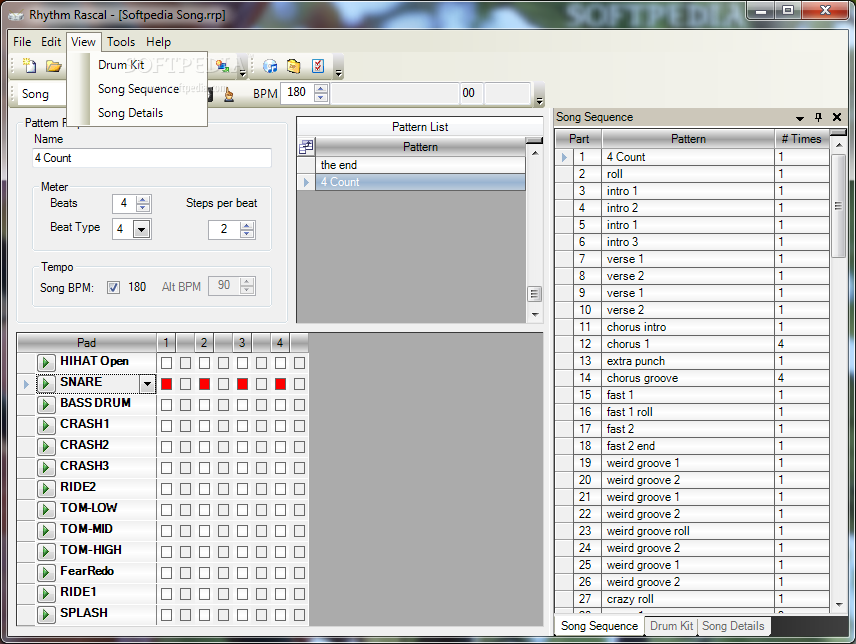The height and width of the screenshot is (644, 856).
Task: Preview the FearRedo pad sound
Action: pyautogui.click(x=46, y=573)
